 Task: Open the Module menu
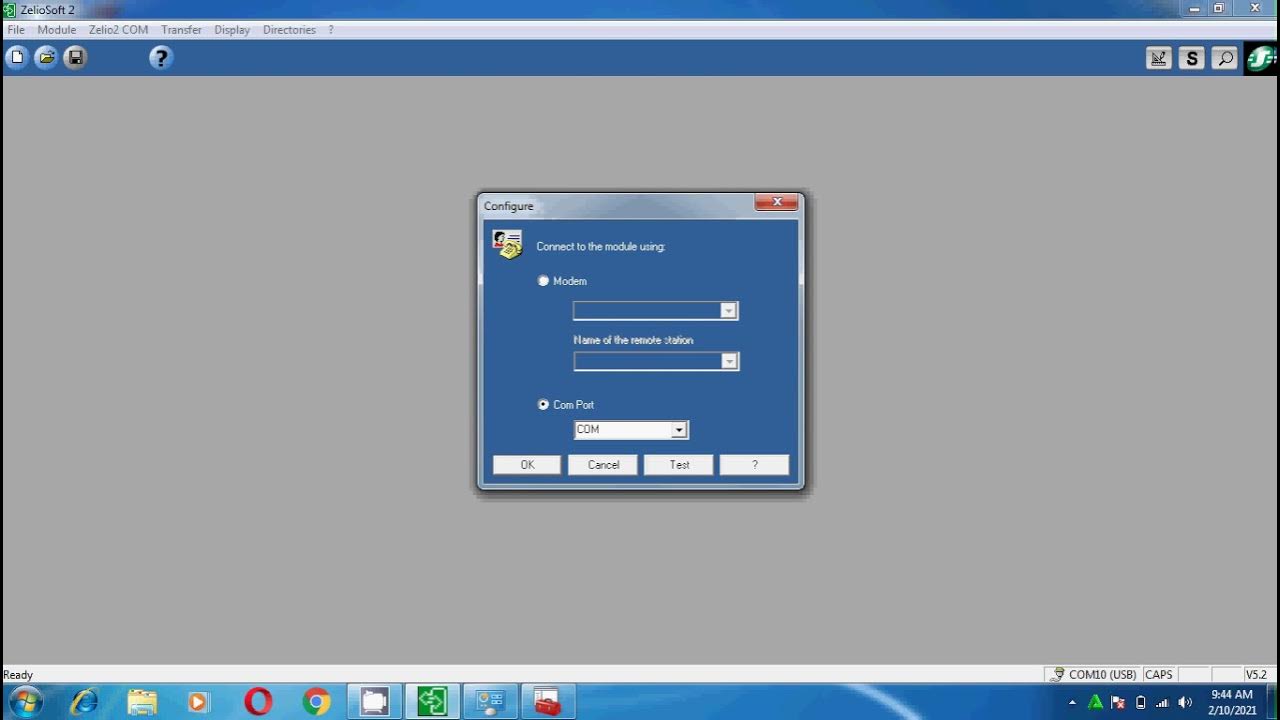point(57,30)
